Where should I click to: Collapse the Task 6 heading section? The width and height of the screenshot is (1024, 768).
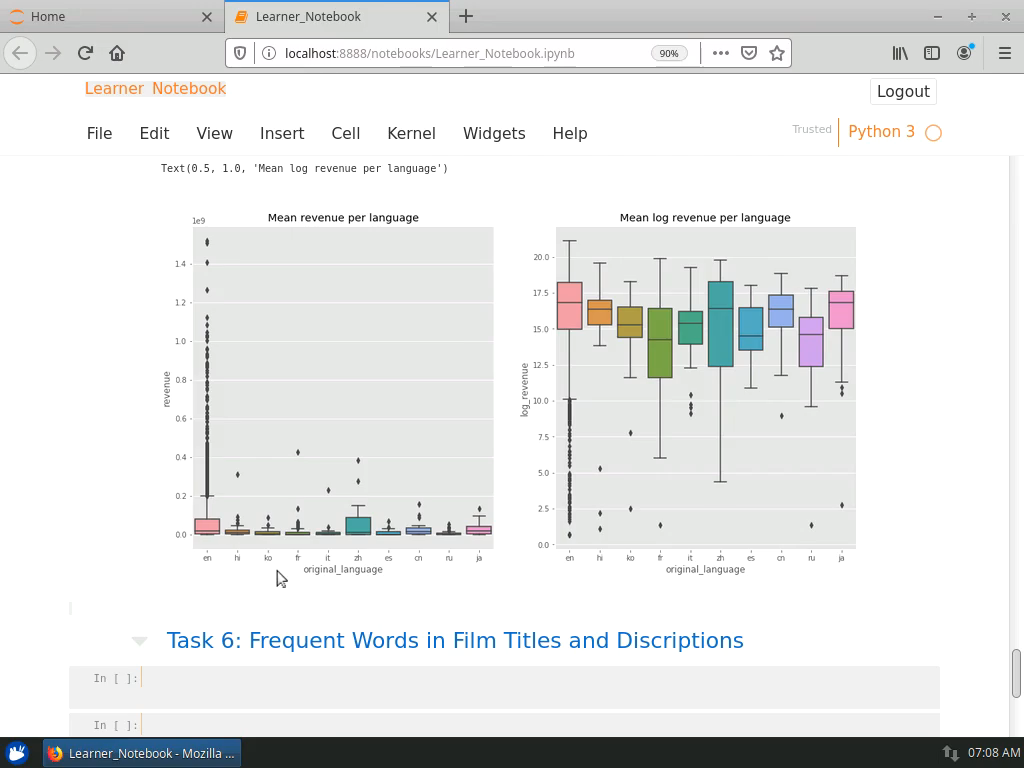tap(139, 641)
